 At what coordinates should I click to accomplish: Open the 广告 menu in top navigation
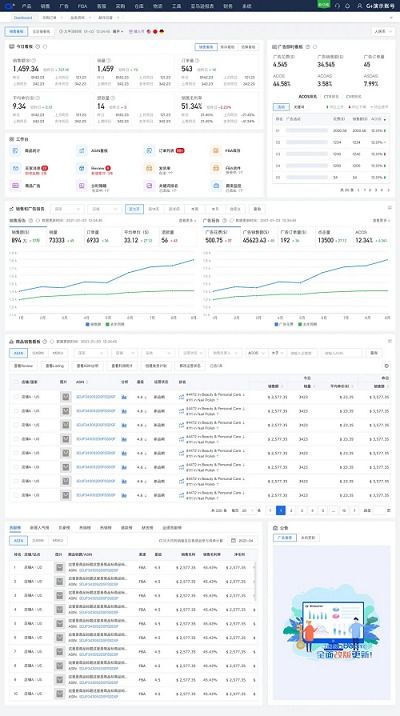pyautogui.click(x=63, y=6)
